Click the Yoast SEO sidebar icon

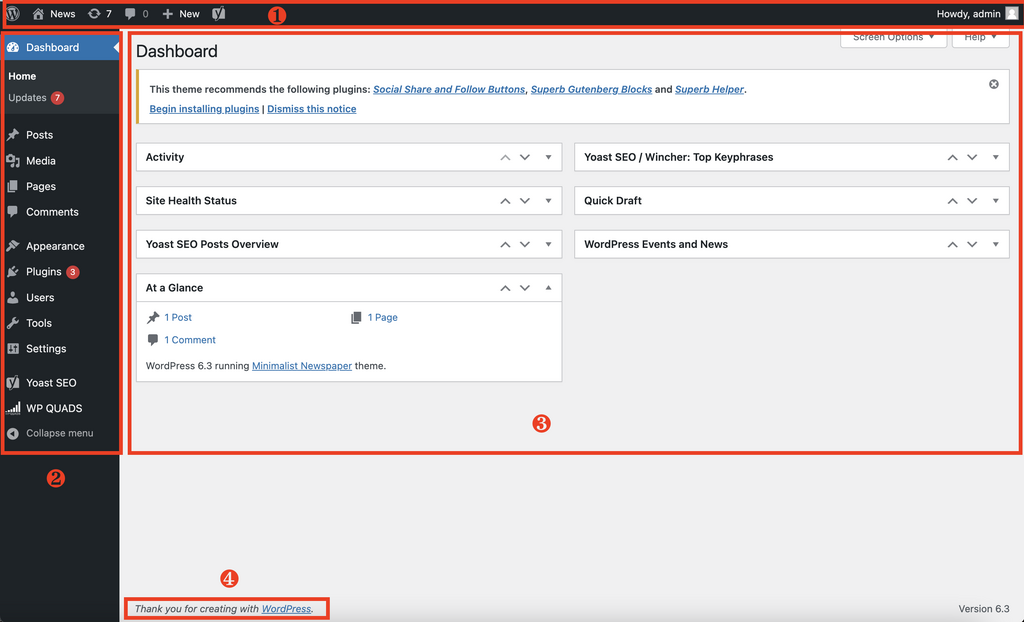coord(12,383)
